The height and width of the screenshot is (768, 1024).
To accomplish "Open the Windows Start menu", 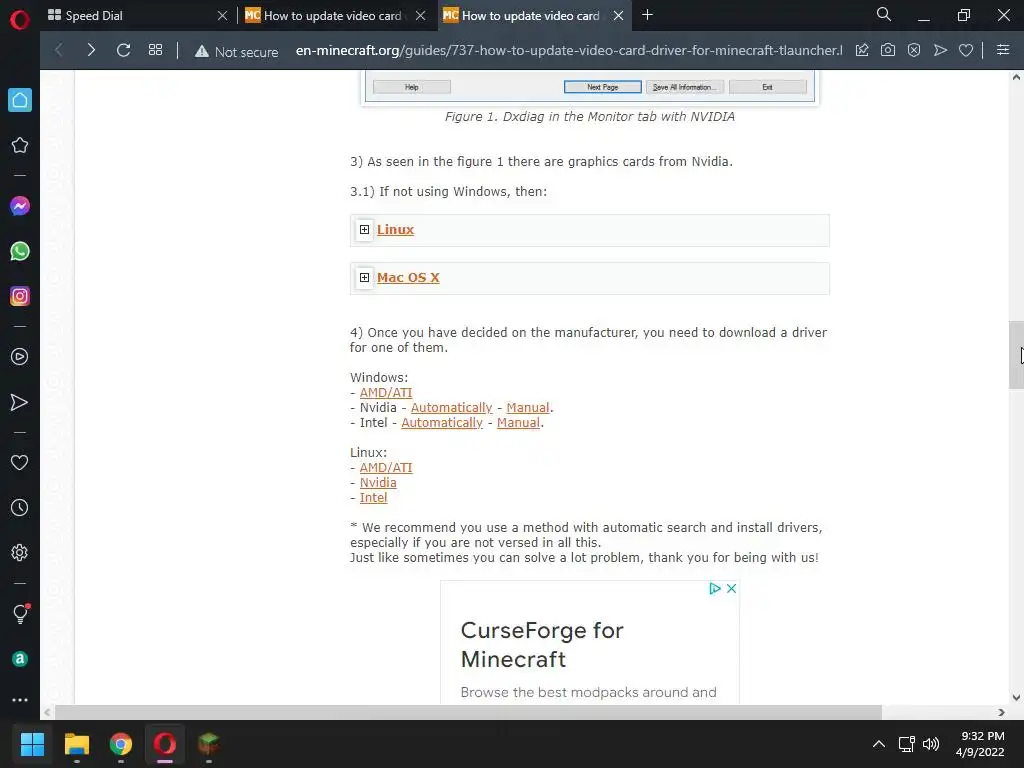I will (x=32, y=744).
